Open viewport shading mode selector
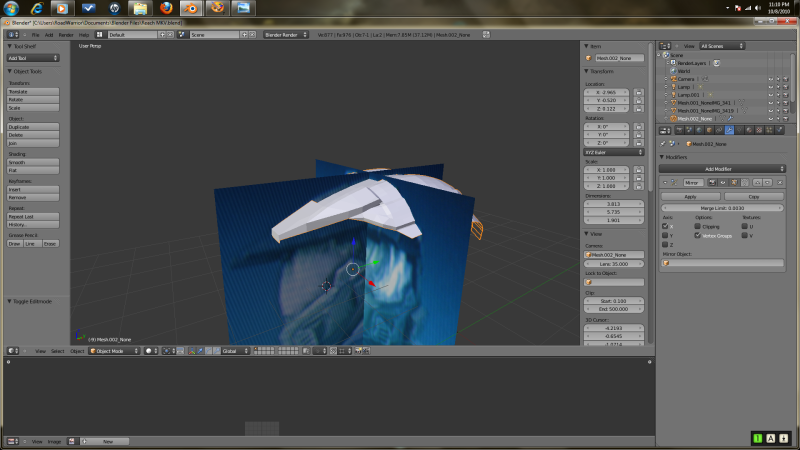The width and height of the screenshot is (800, 450). pyautogui.click(x=151, y=351)
